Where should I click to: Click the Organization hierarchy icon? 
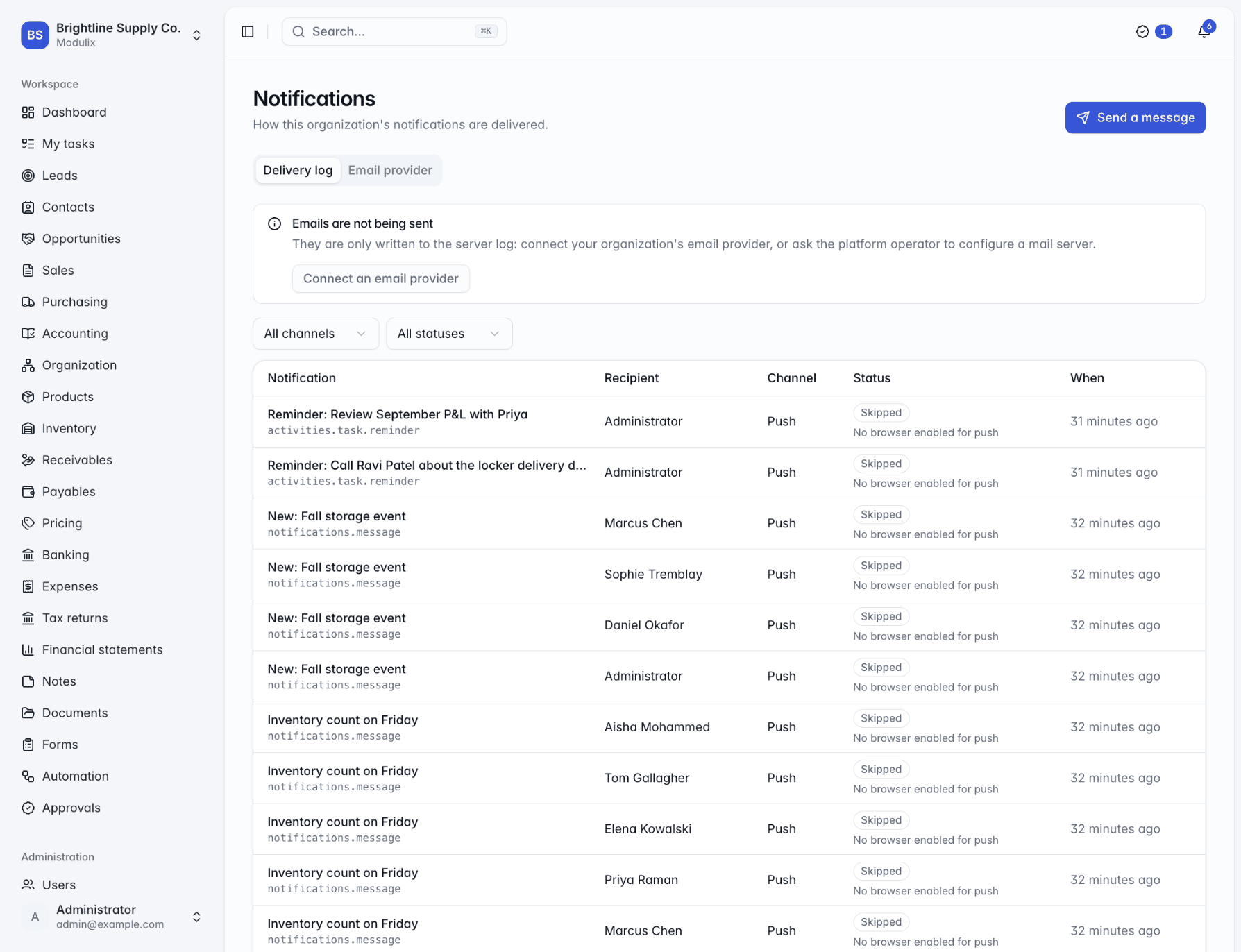pyautogui.click(x=28, y=365)
